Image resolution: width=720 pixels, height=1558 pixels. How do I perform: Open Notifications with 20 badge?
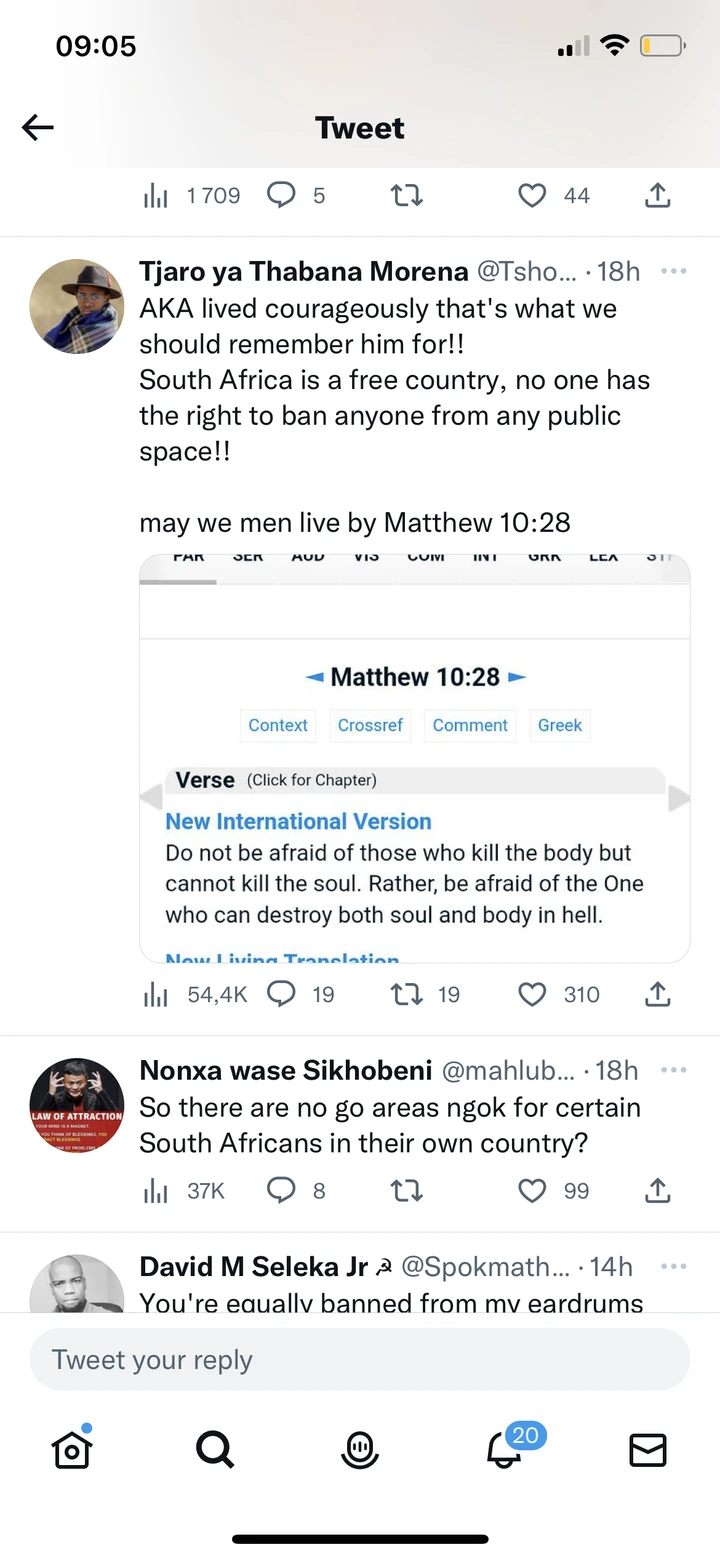click(505, 1449)
